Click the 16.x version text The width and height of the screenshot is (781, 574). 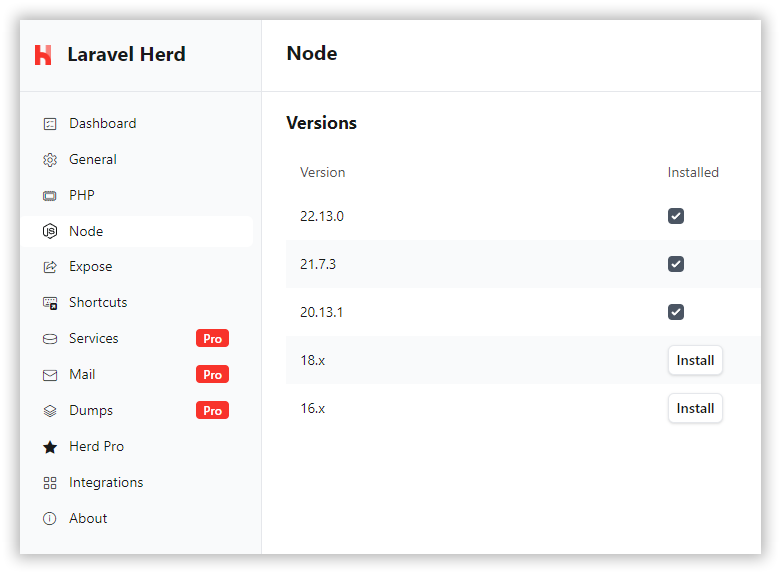(x=312, y=409)
